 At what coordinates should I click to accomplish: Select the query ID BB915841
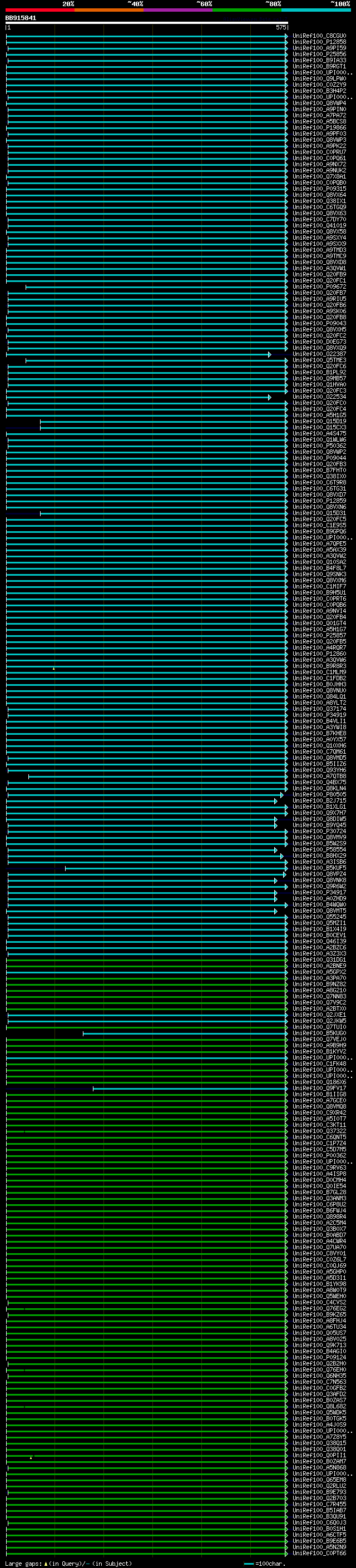(x=21, y=18)
